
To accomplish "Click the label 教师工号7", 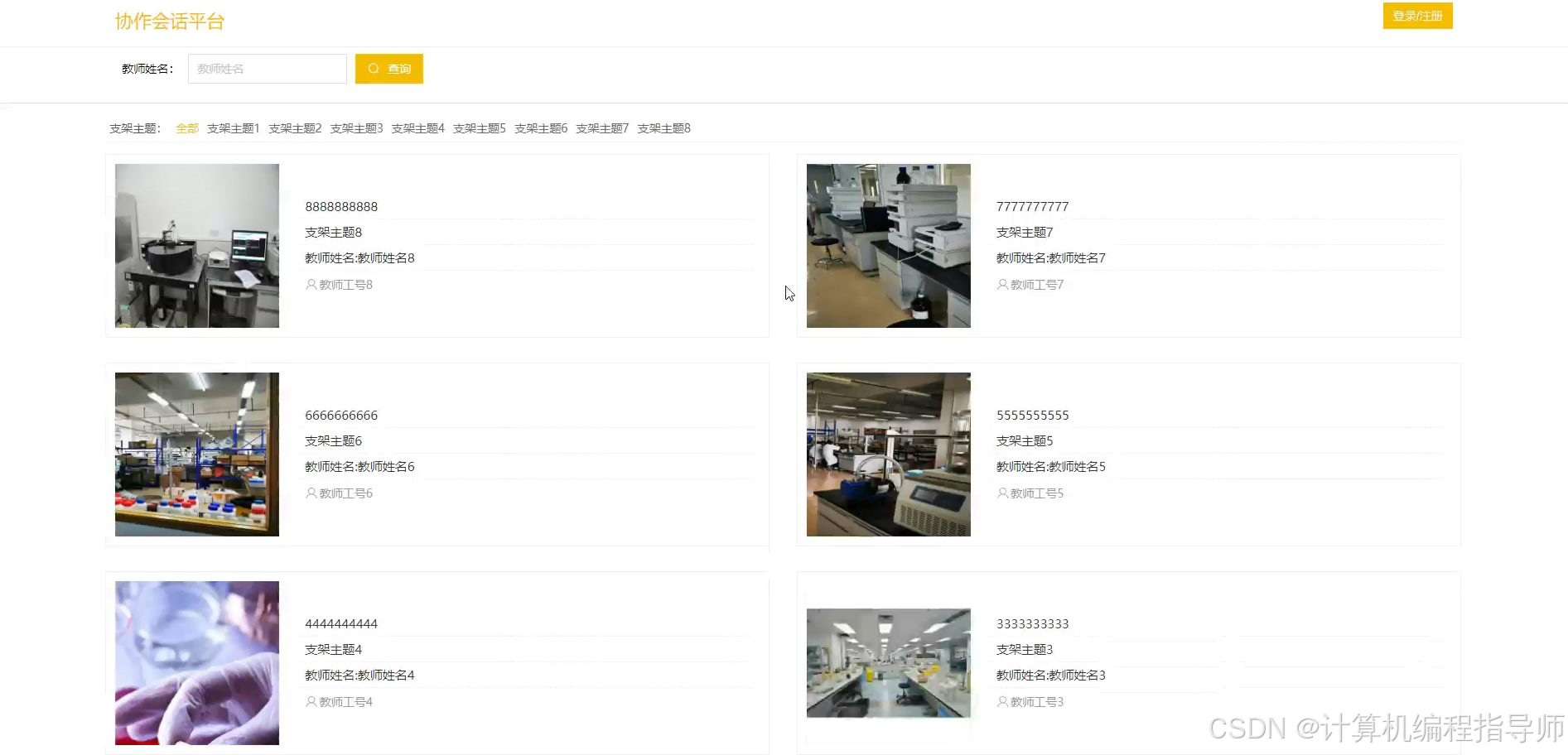I will click(1037, 285).
